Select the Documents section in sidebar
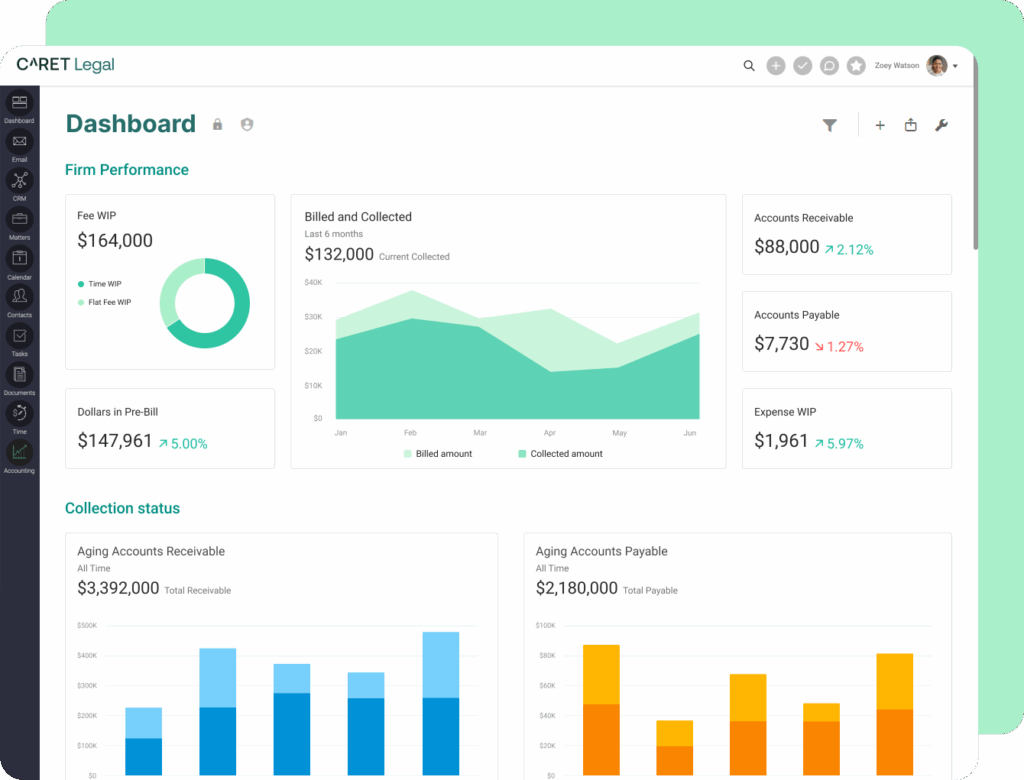Viewport: 1024px width, 780px height. (19, 375)
